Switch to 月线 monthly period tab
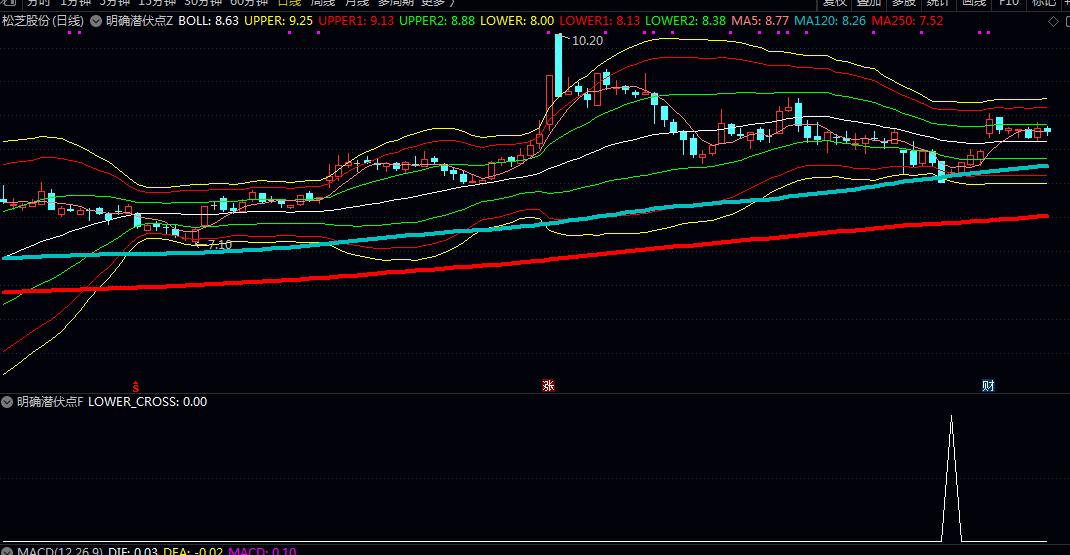Viewport: 1070px width, 555px height. (x=357, y=3)
